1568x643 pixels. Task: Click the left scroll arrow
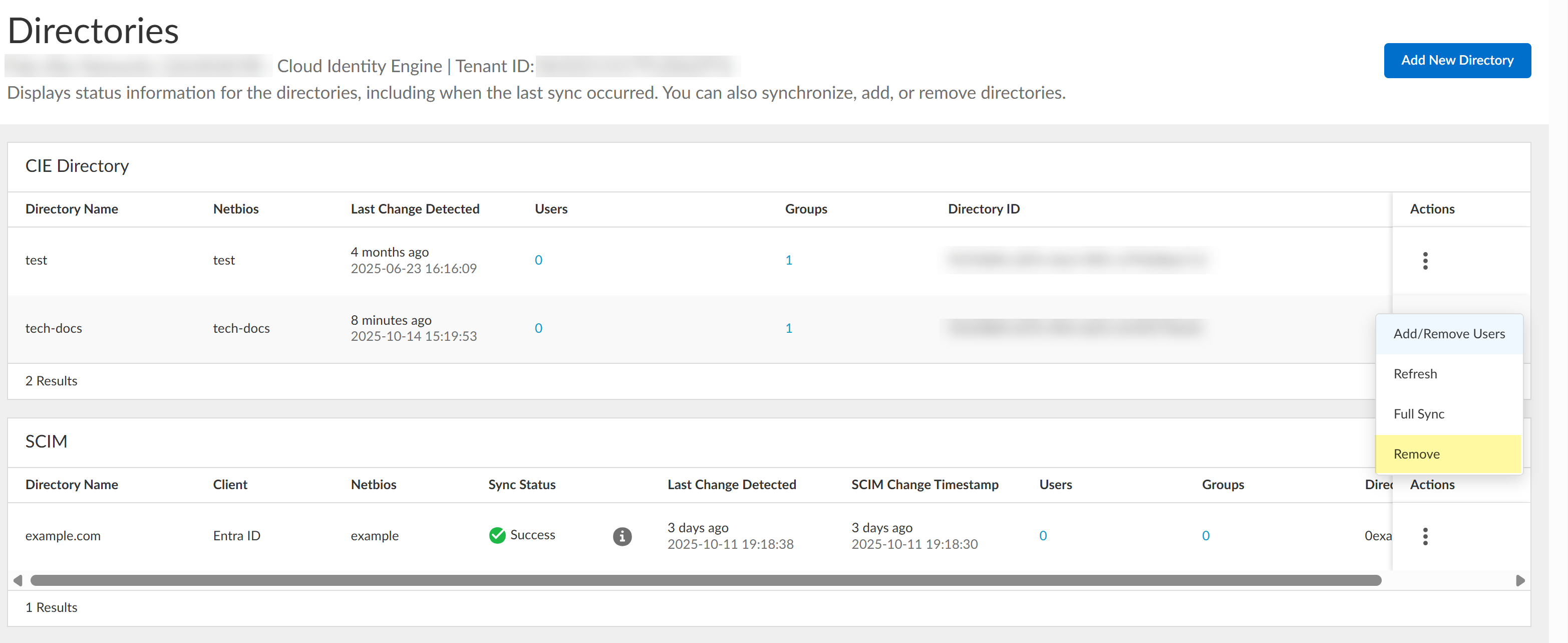(x=18, y=580)
